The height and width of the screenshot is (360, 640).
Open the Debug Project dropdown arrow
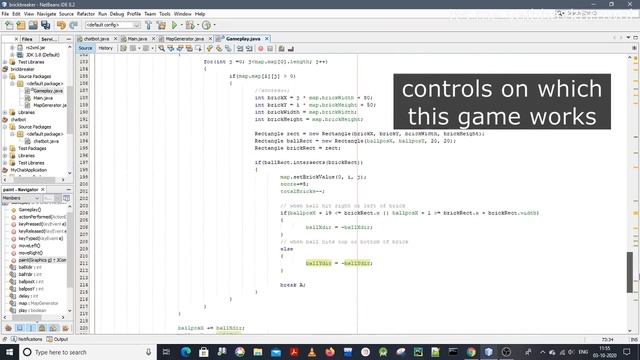tap(198, 25)
